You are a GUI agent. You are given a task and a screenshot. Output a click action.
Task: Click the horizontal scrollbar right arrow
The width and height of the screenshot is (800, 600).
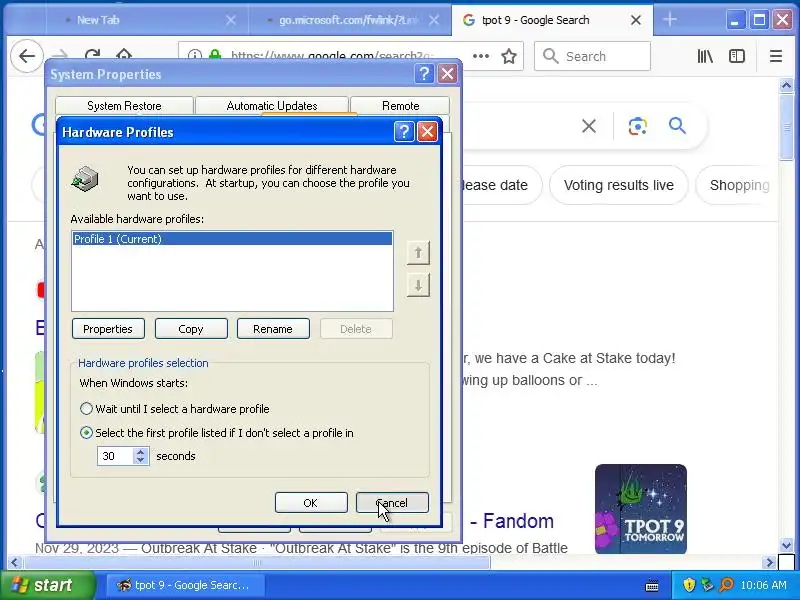(770, 563)
